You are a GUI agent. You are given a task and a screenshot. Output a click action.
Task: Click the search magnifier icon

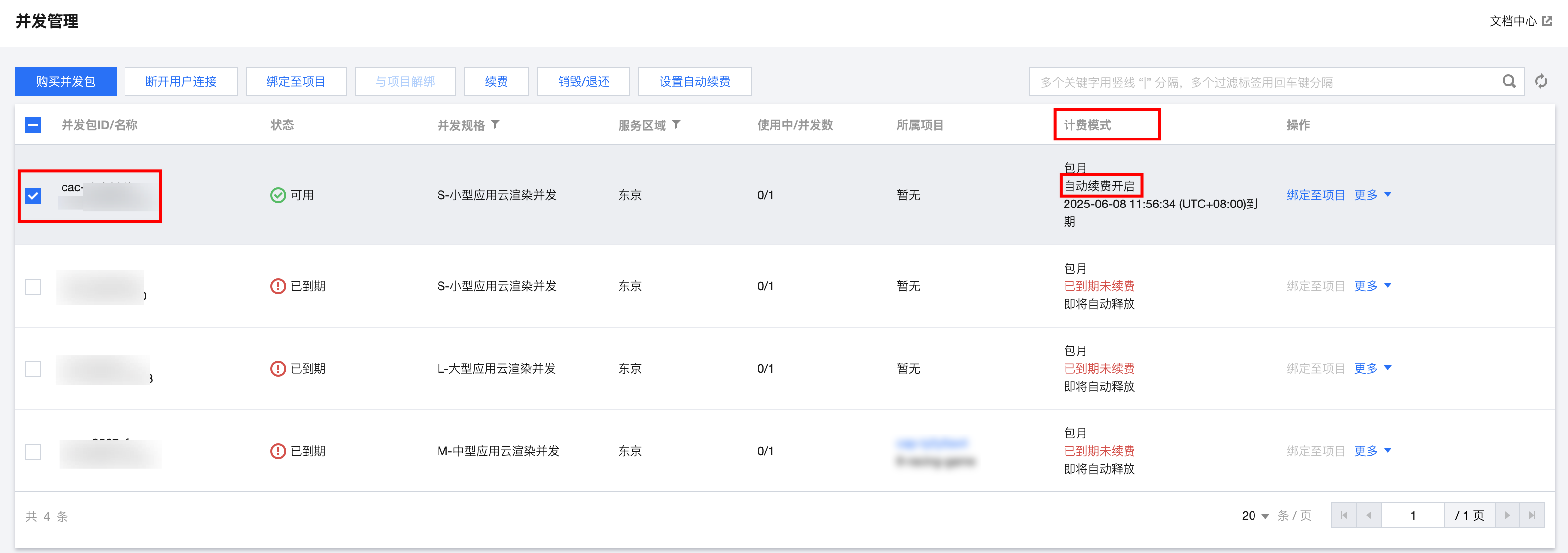coord(1508,81)
